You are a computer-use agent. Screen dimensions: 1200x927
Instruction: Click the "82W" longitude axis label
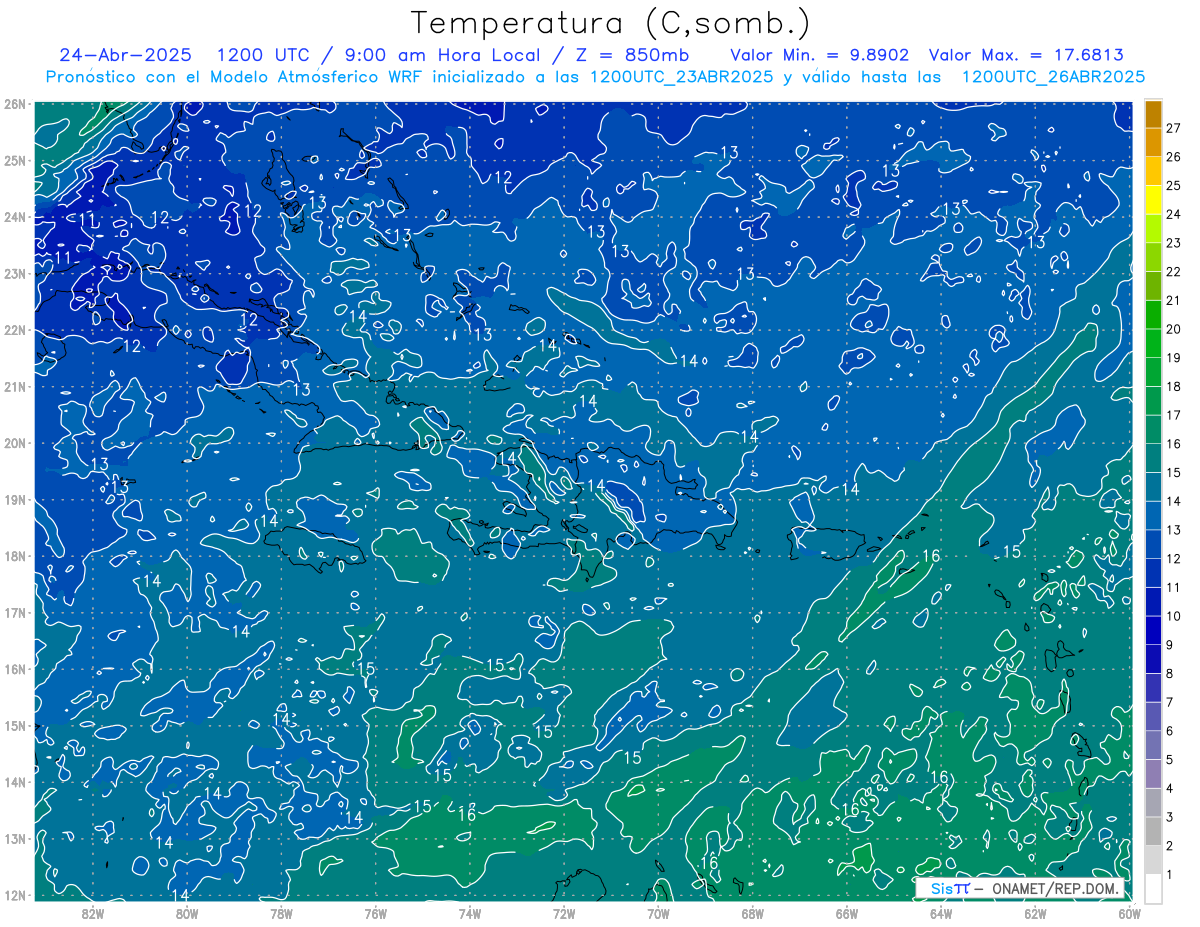click(x=93, y=913)
